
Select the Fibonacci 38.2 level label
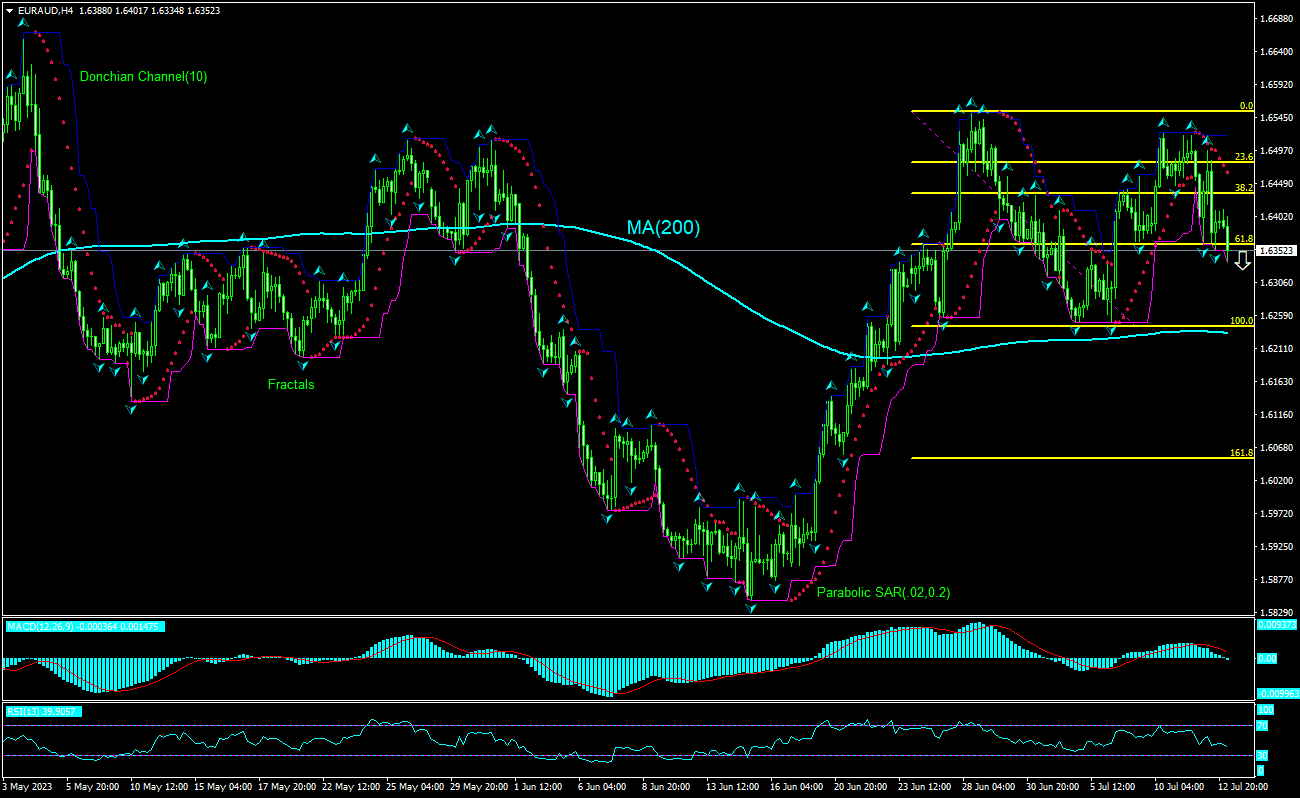coord(1243,187)
